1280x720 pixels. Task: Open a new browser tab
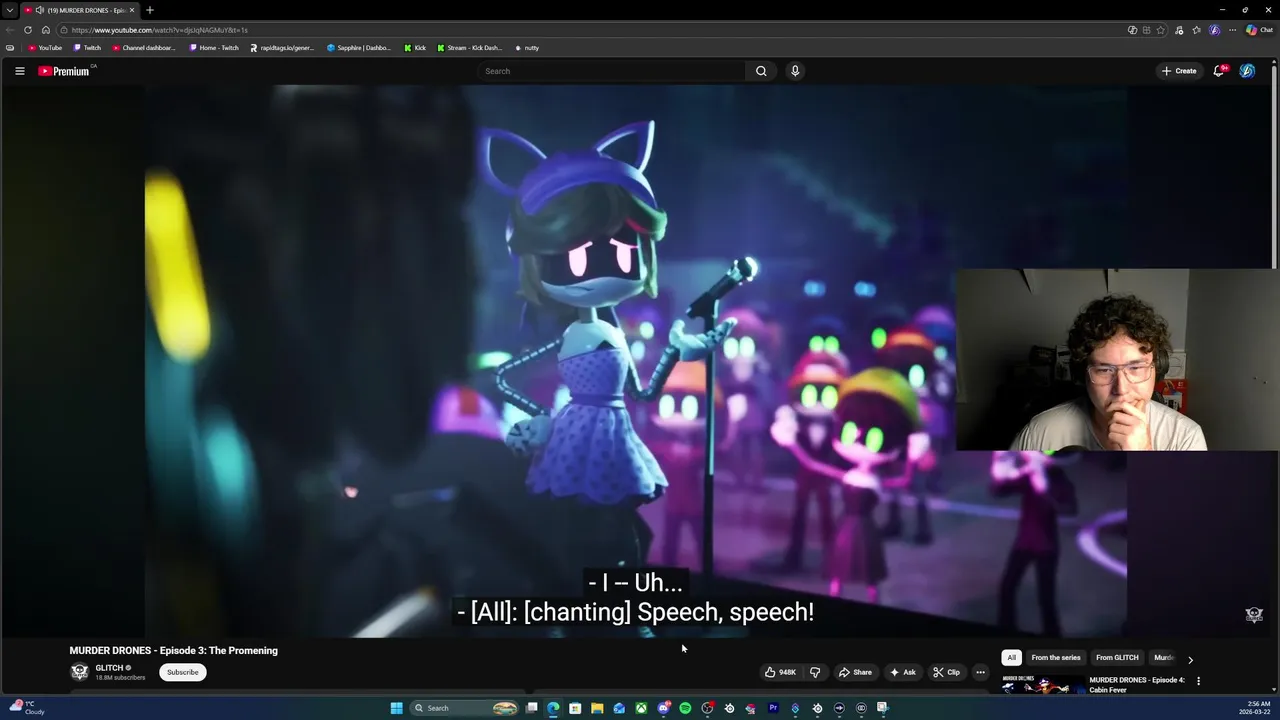coord(150,10)
